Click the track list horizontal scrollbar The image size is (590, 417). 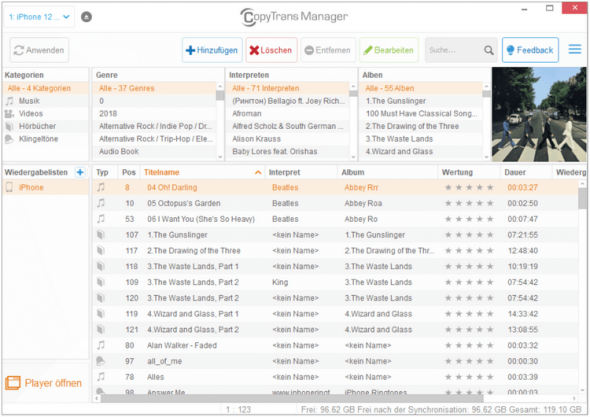tap(292, 398)
